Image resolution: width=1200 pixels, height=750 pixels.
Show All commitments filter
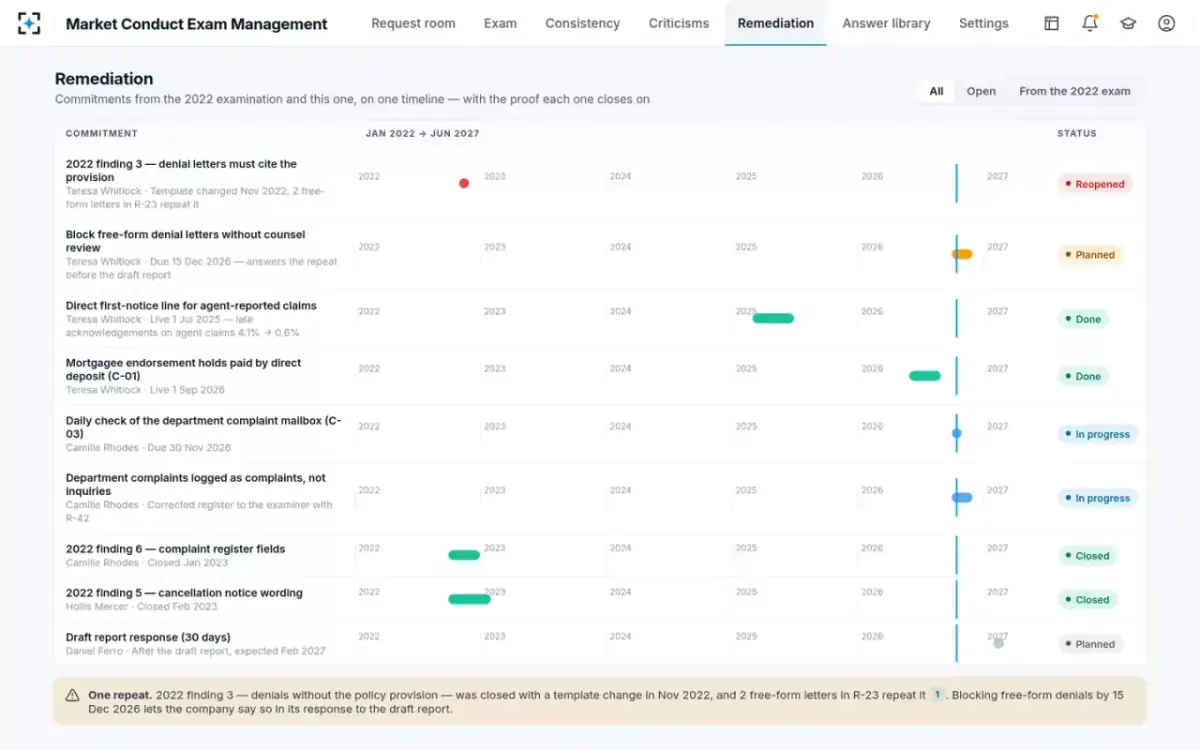936,91
